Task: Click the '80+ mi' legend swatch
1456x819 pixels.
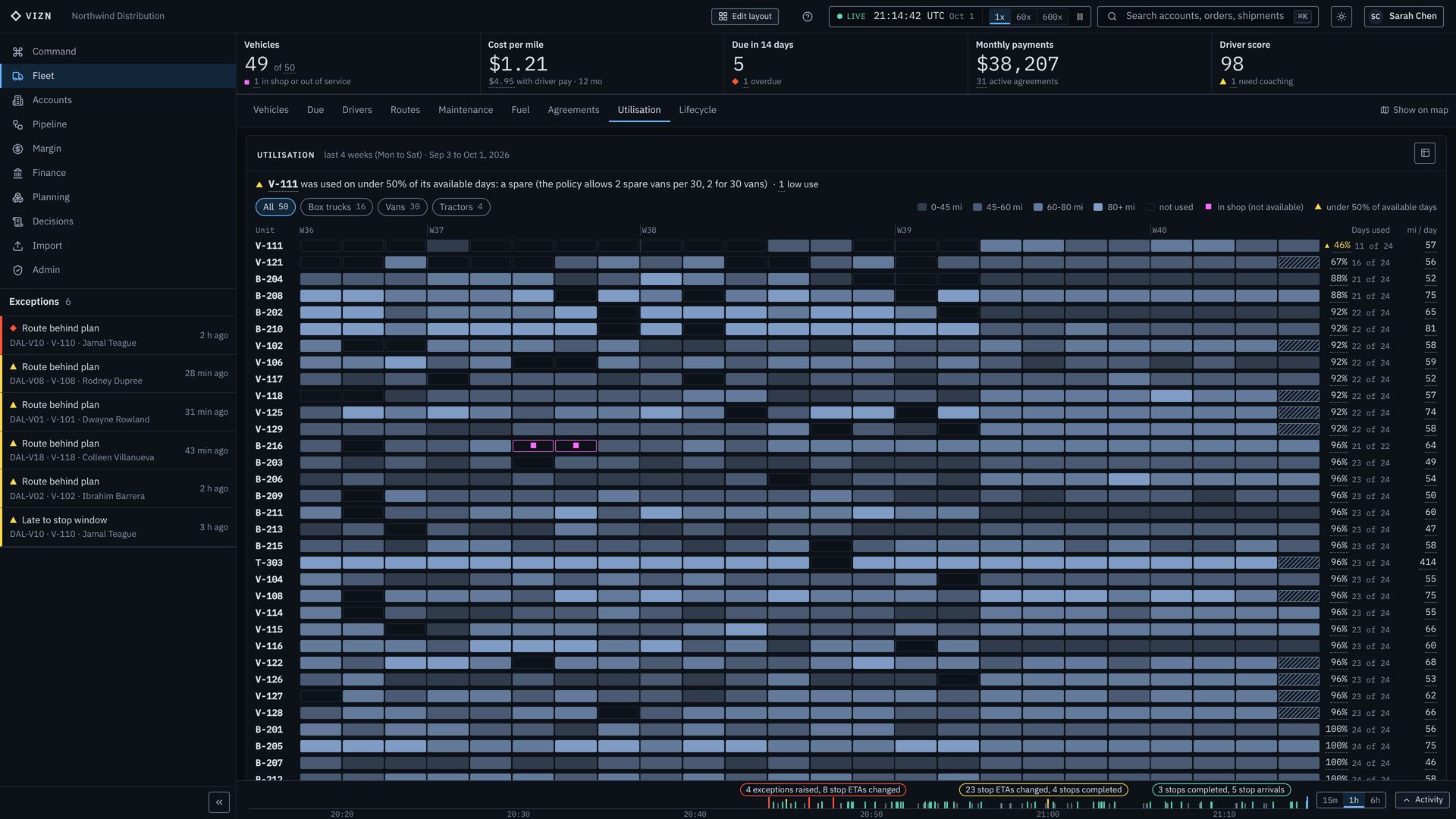Action: click(x=1098, y=207)
